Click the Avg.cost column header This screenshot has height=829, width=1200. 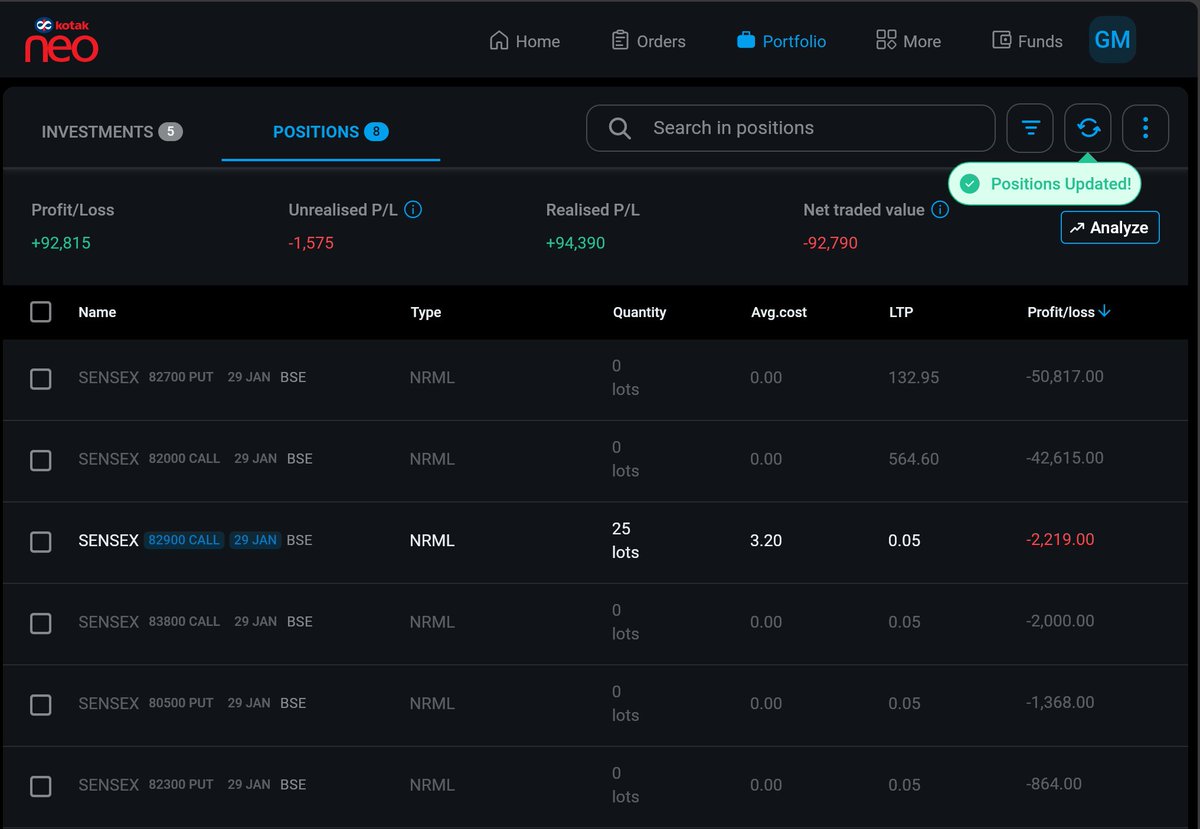(x=779, y=312)
